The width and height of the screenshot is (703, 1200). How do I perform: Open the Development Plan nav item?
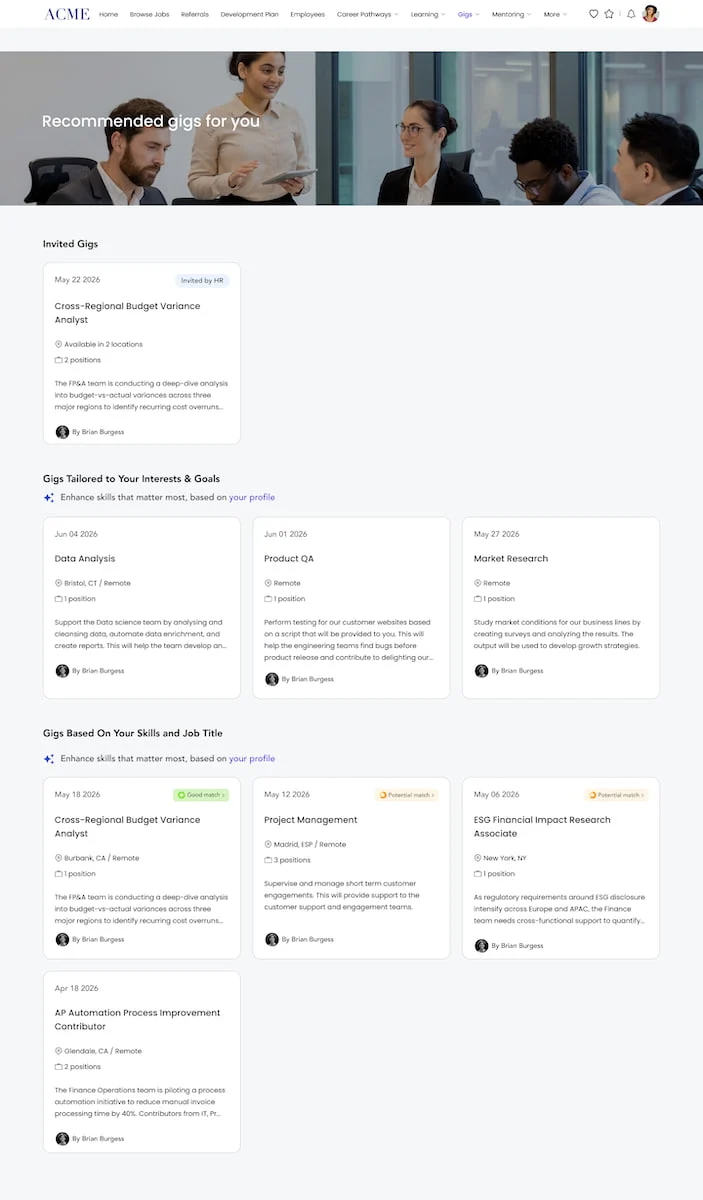pos(250,15)
